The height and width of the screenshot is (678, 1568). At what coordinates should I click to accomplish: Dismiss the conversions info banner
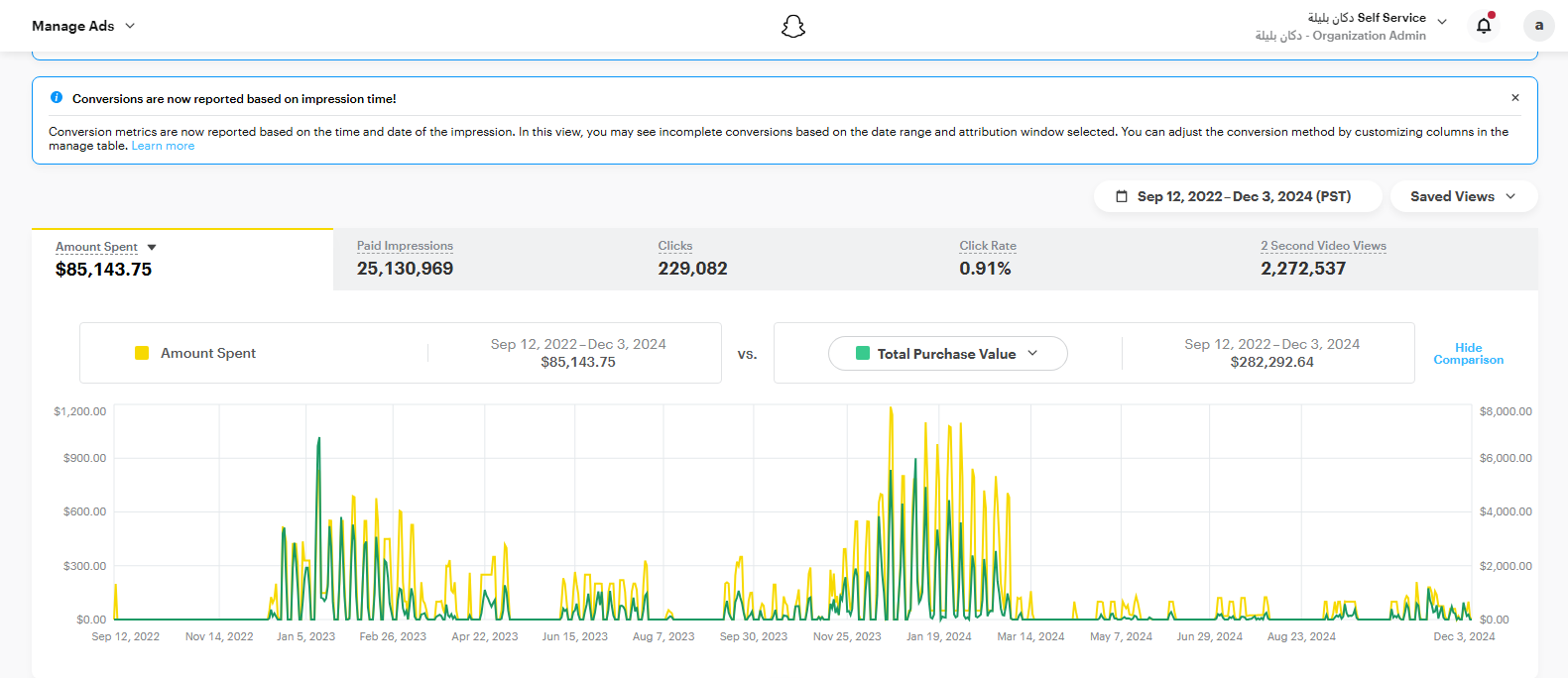[x=1514, y=98]
